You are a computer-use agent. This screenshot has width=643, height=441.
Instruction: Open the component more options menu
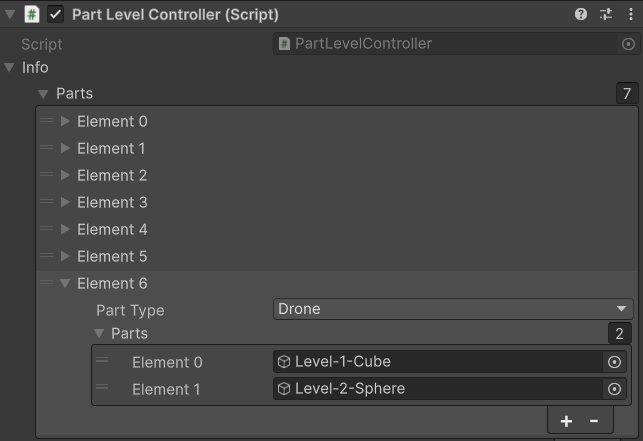[x=628, y=15]
